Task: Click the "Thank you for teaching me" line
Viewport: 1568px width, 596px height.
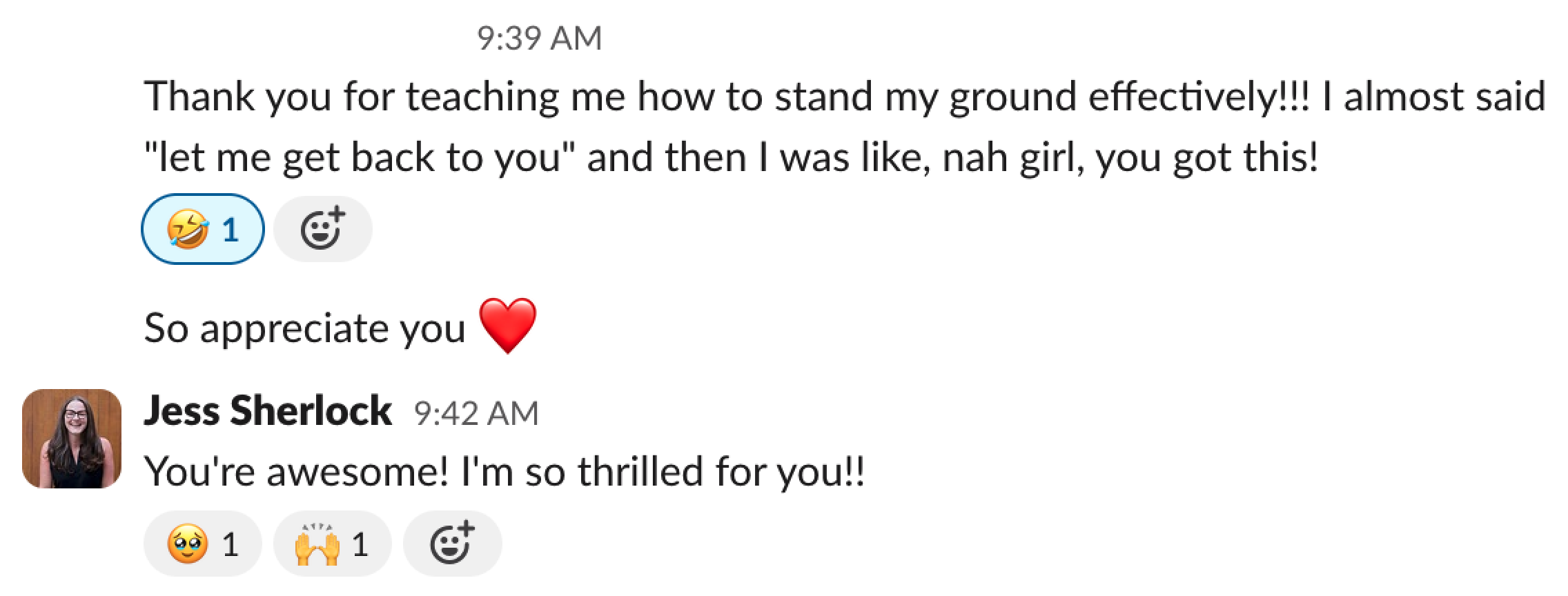Action: (x=845, y=96)
